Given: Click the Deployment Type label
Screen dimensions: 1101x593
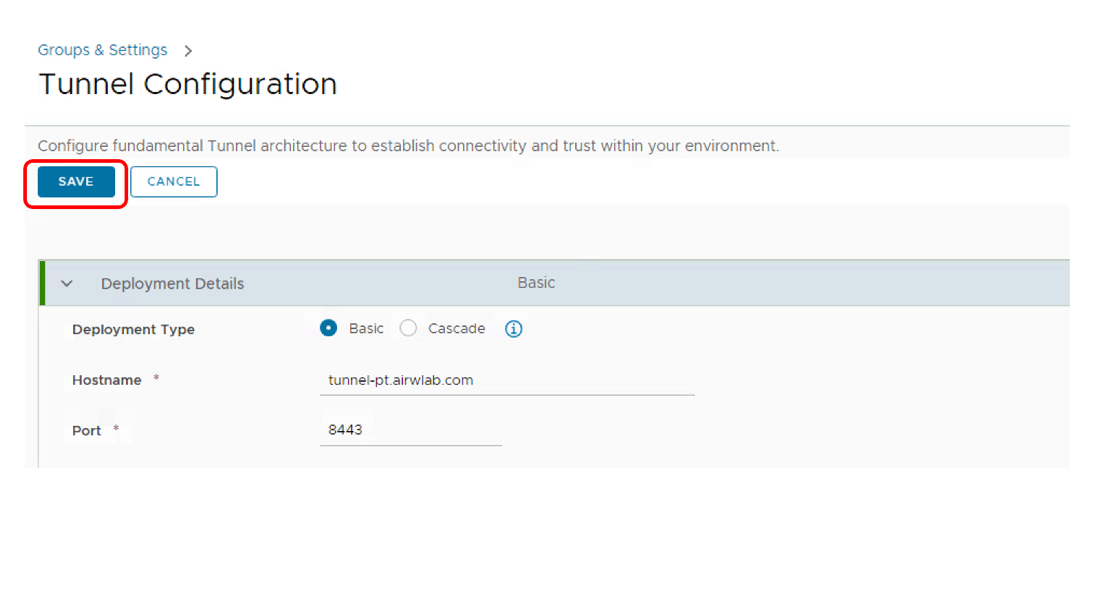Looking at the screenshot, I should 133,330.
